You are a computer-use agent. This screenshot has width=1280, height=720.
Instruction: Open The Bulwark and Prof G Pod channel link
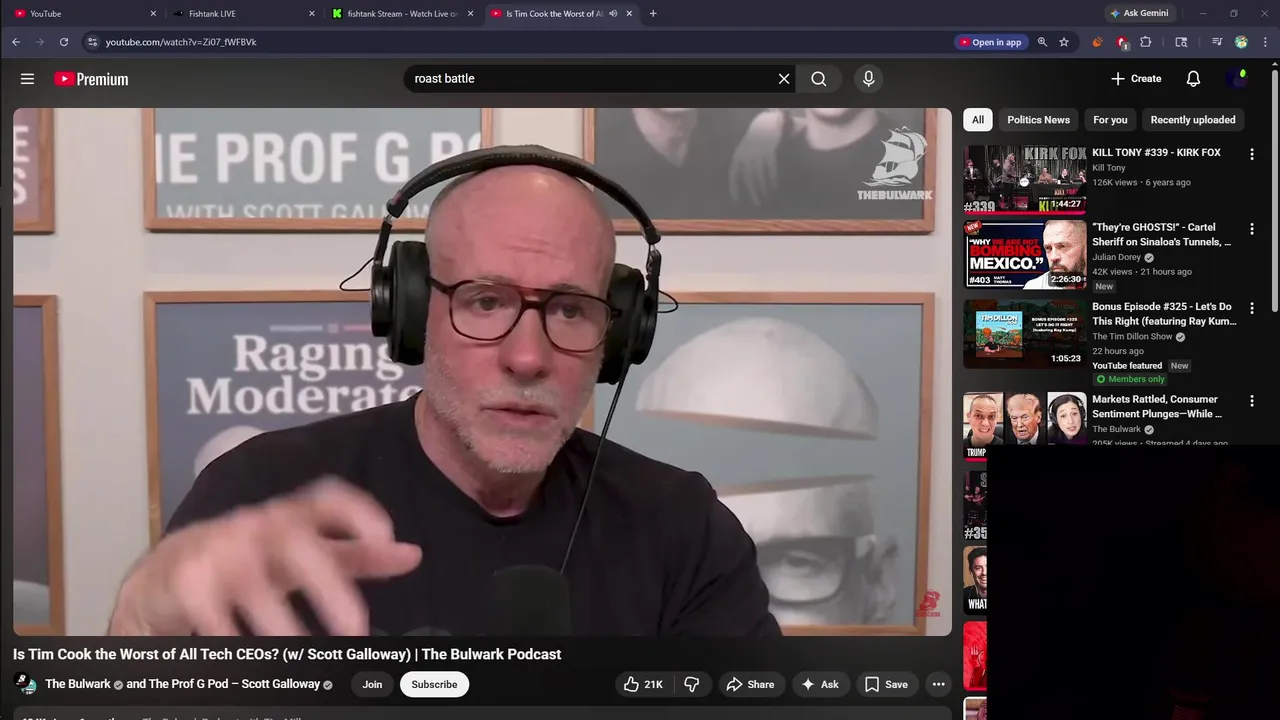pyautogui.click(x=189, y=684)
